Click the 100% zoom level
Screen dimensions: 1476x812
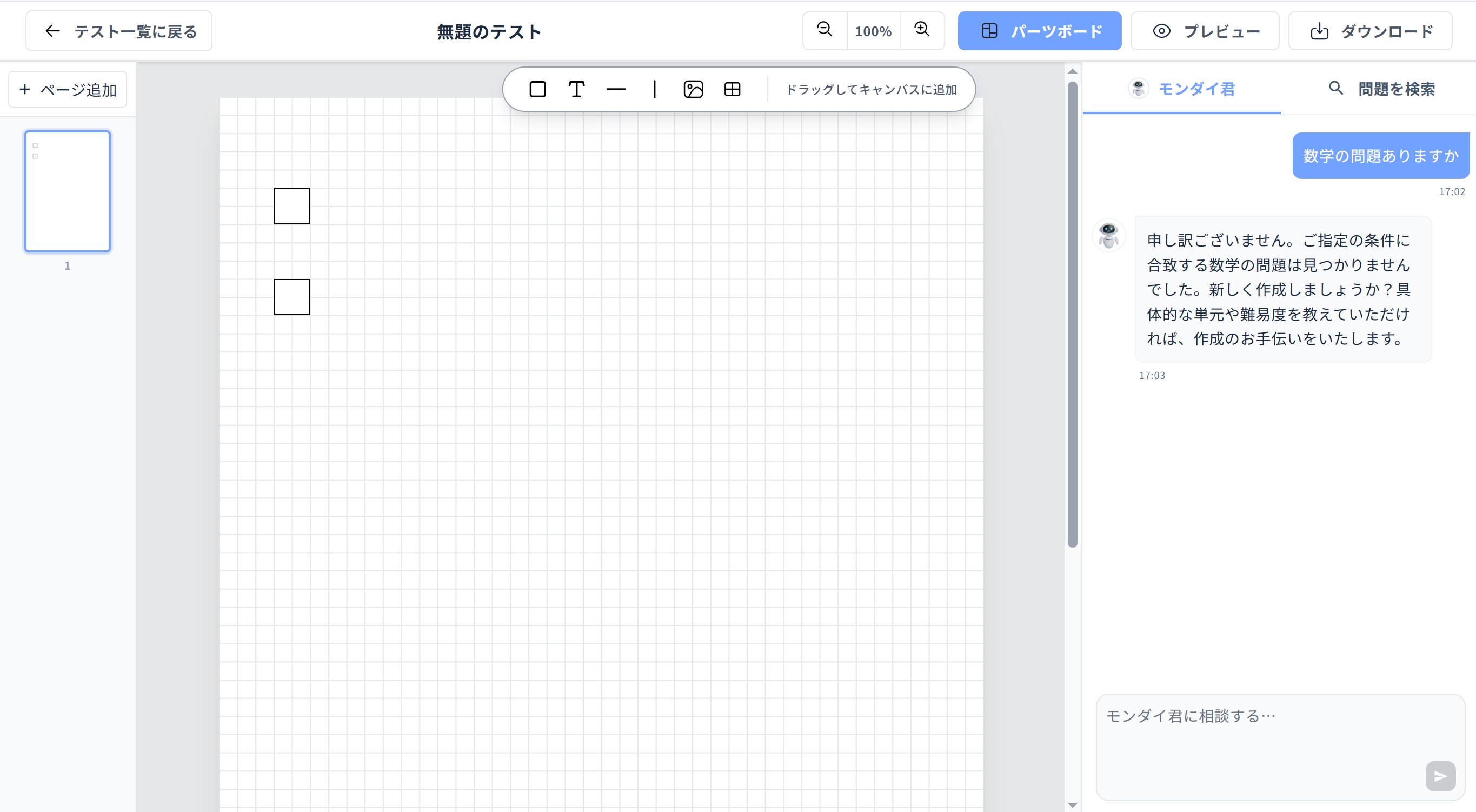[873, 31]
